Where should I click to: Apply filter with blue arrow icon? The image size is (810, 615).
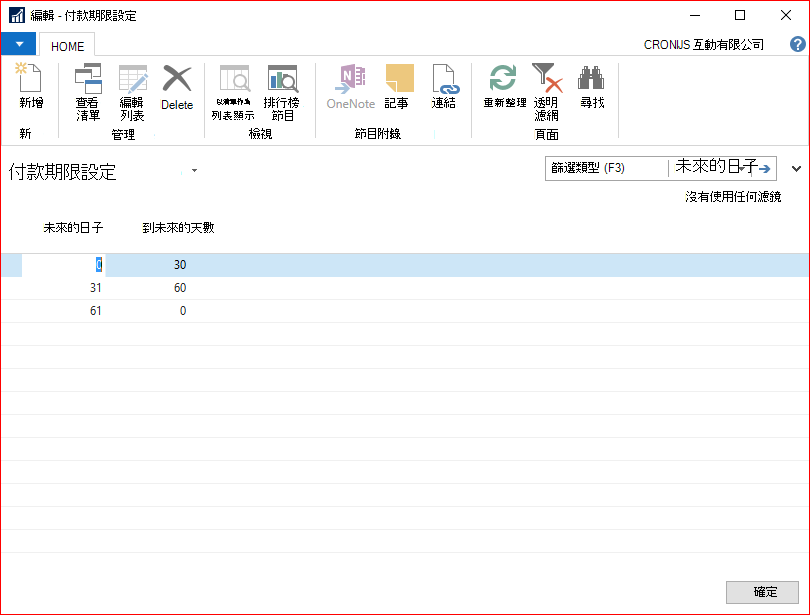point(765,168)
